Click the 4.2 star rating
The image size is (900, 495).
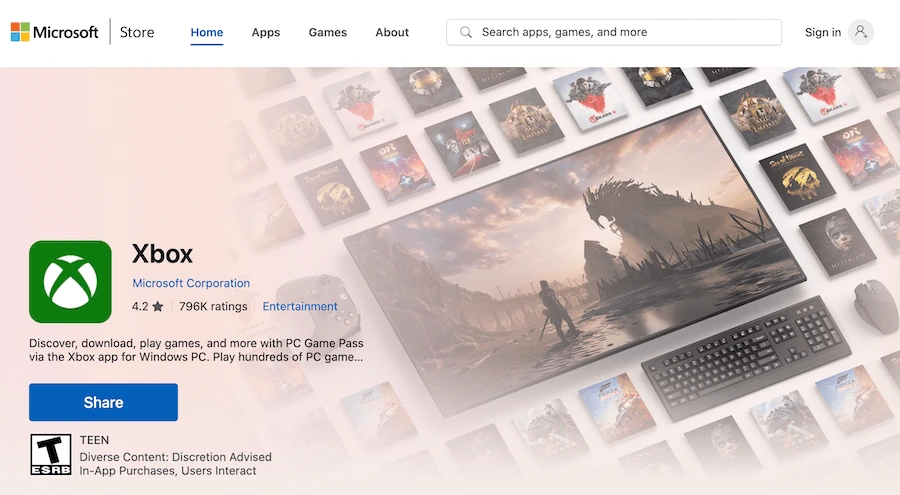pyautogui.click(x=148, y=306)
